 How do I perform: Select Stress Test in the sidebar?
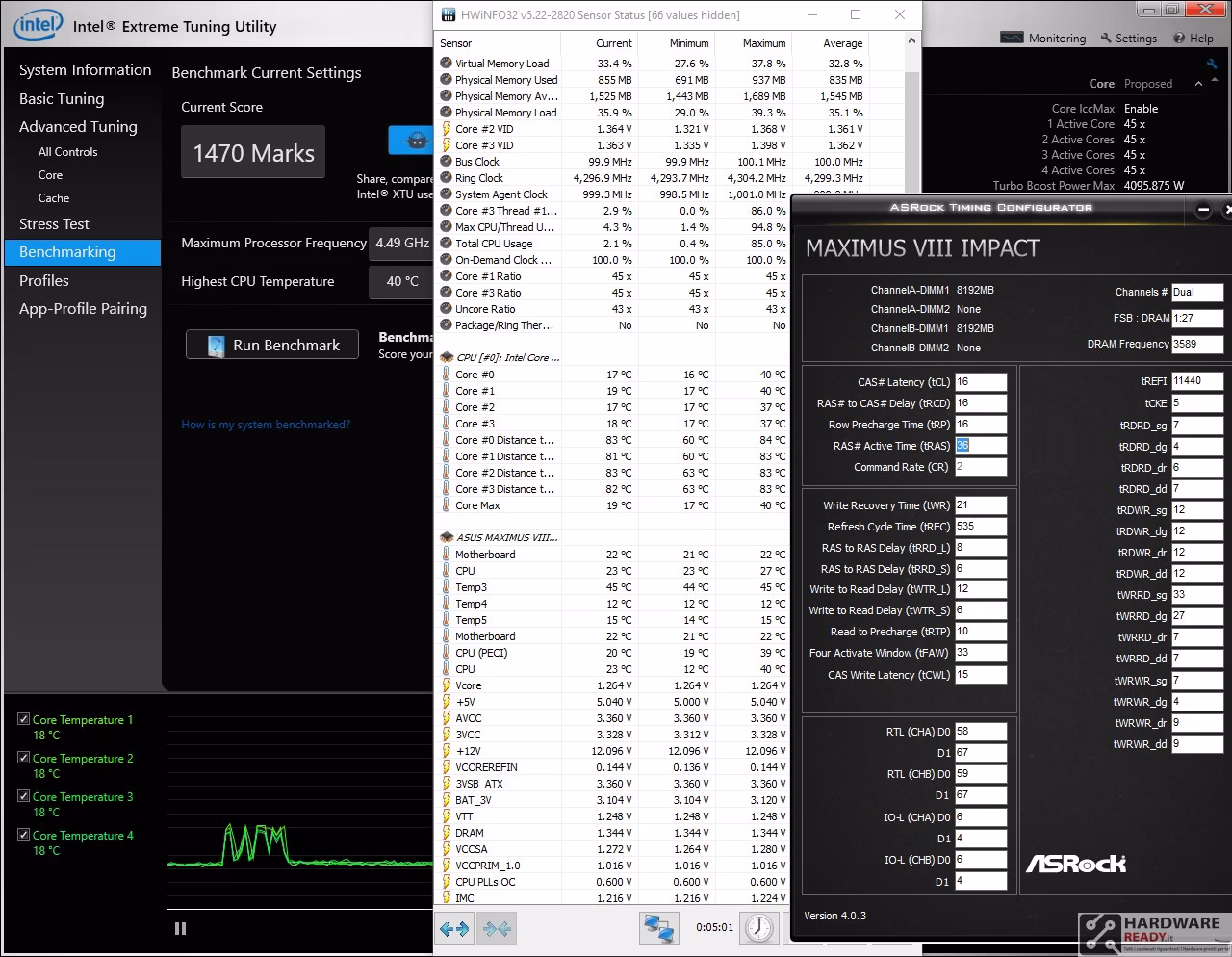coord(54,223)
